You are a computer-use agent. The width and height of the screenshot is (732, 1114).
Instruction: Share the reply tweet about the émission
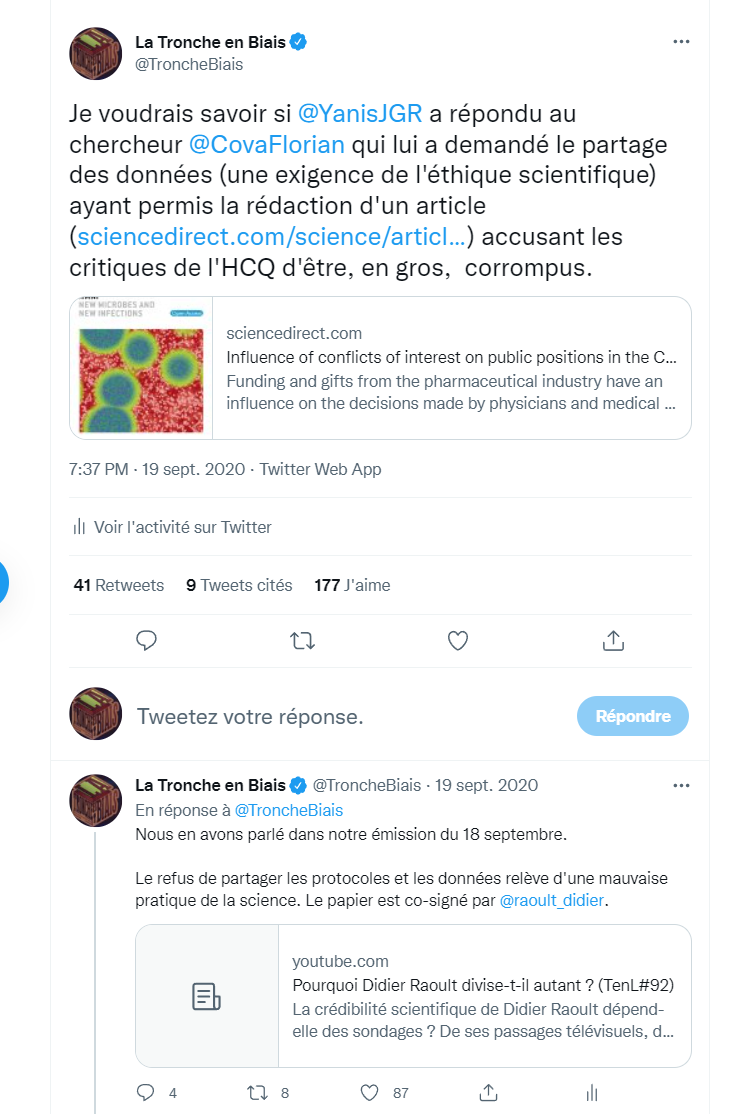tap(490, 1091)
